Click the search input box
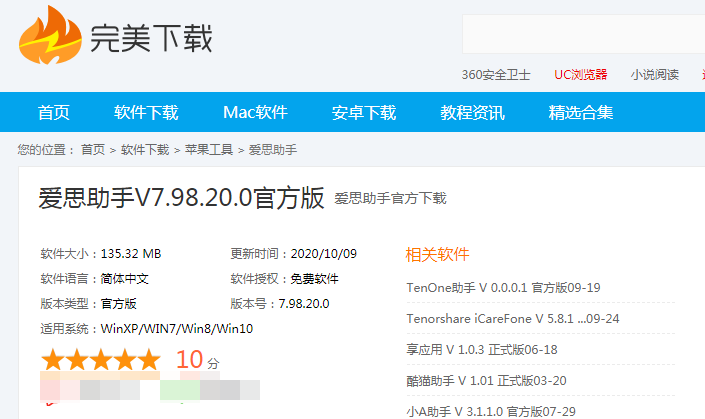 (x=584, y=34)
